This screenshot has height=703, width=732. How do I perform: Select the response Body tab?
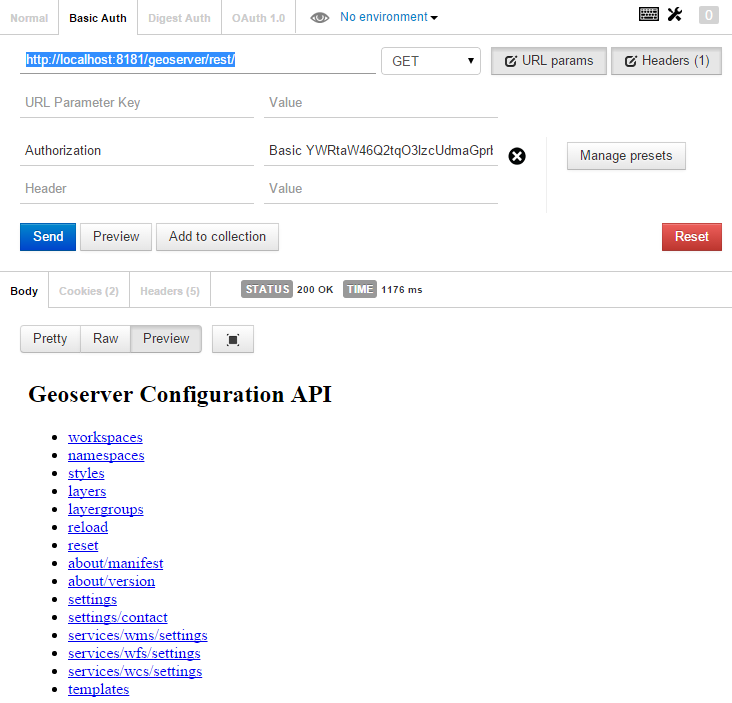(x=24, y=291)
